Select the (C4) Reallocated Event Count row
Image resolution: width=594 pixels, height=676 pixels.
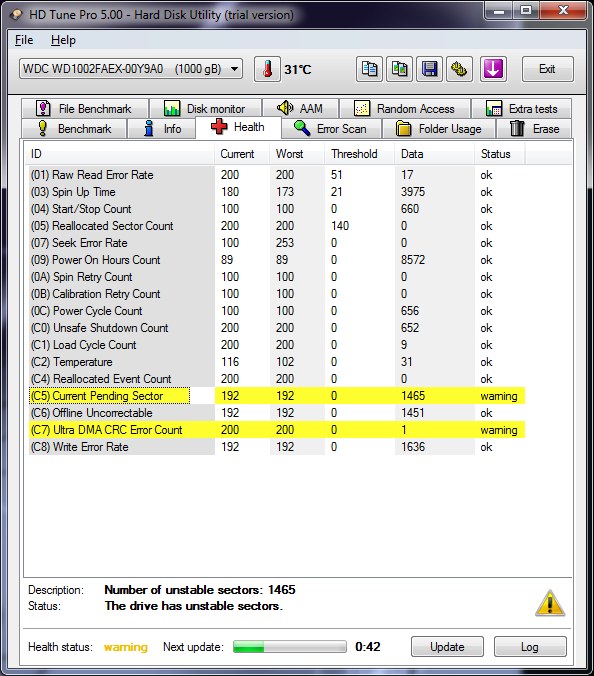pyautogui.click(x=277, y=379)
